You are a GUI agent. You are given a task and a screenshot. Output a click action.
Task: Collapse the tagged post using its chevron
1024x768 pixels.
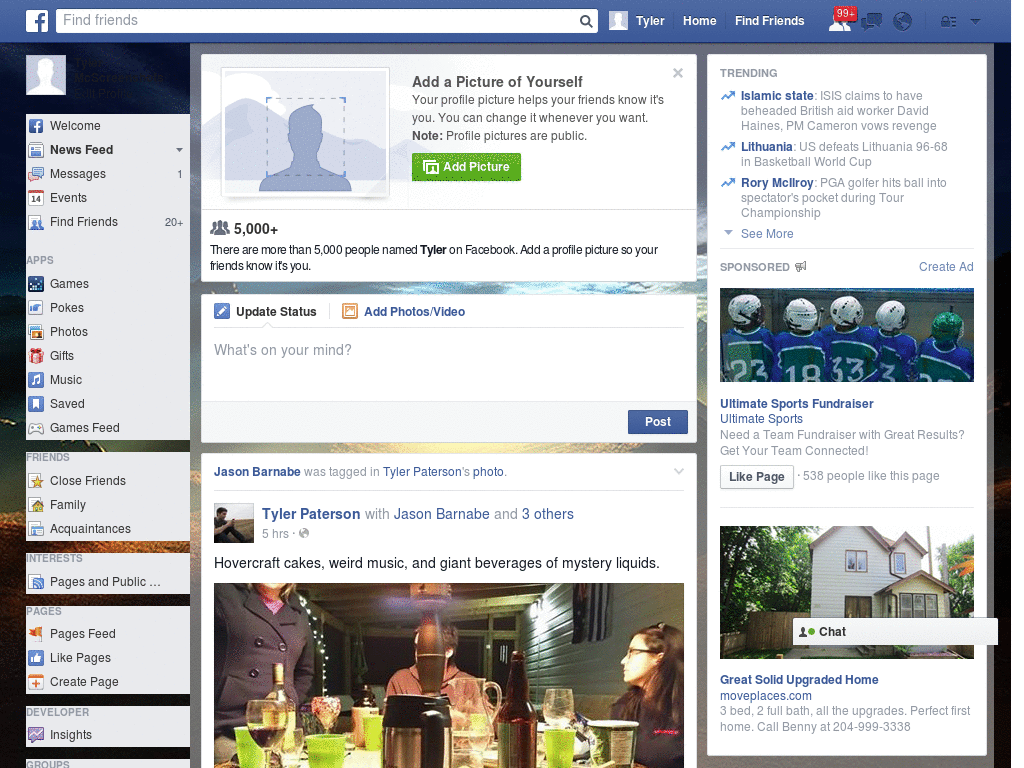[x=678, y=470]
